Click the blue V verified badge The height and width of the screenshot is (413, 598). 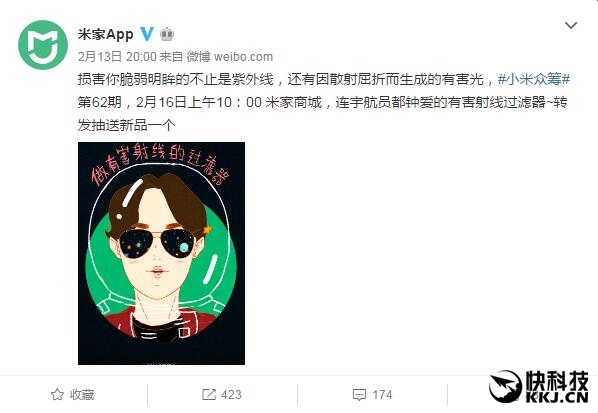[x=147, y=34]
